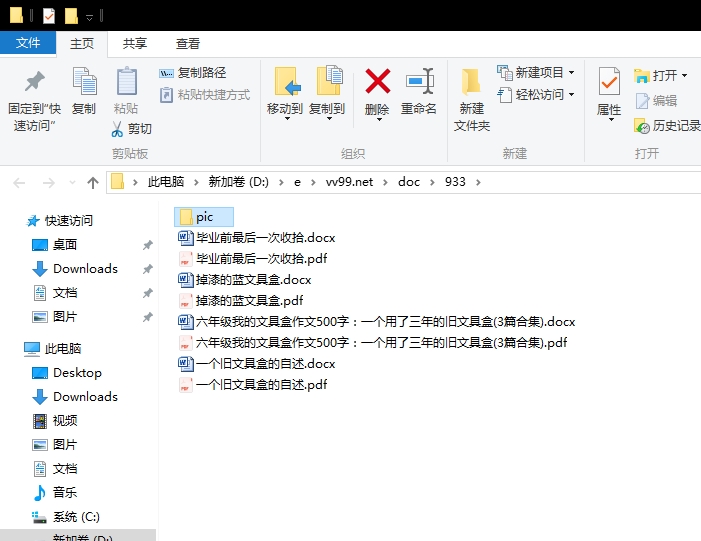Open pinned Downloads in Quick access

pos(75,269)
